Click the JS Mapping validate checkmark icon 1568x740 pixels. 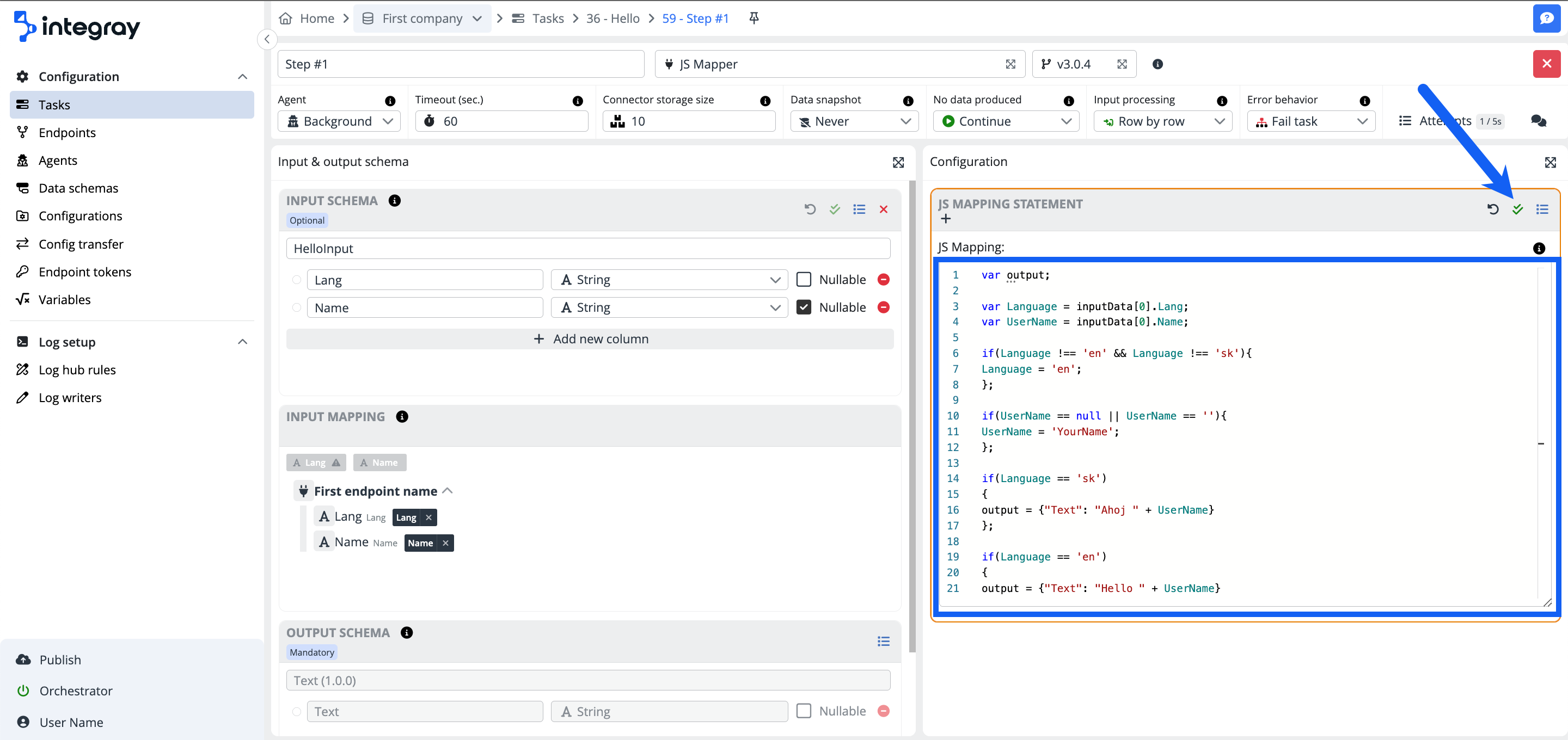[1517, 209]
